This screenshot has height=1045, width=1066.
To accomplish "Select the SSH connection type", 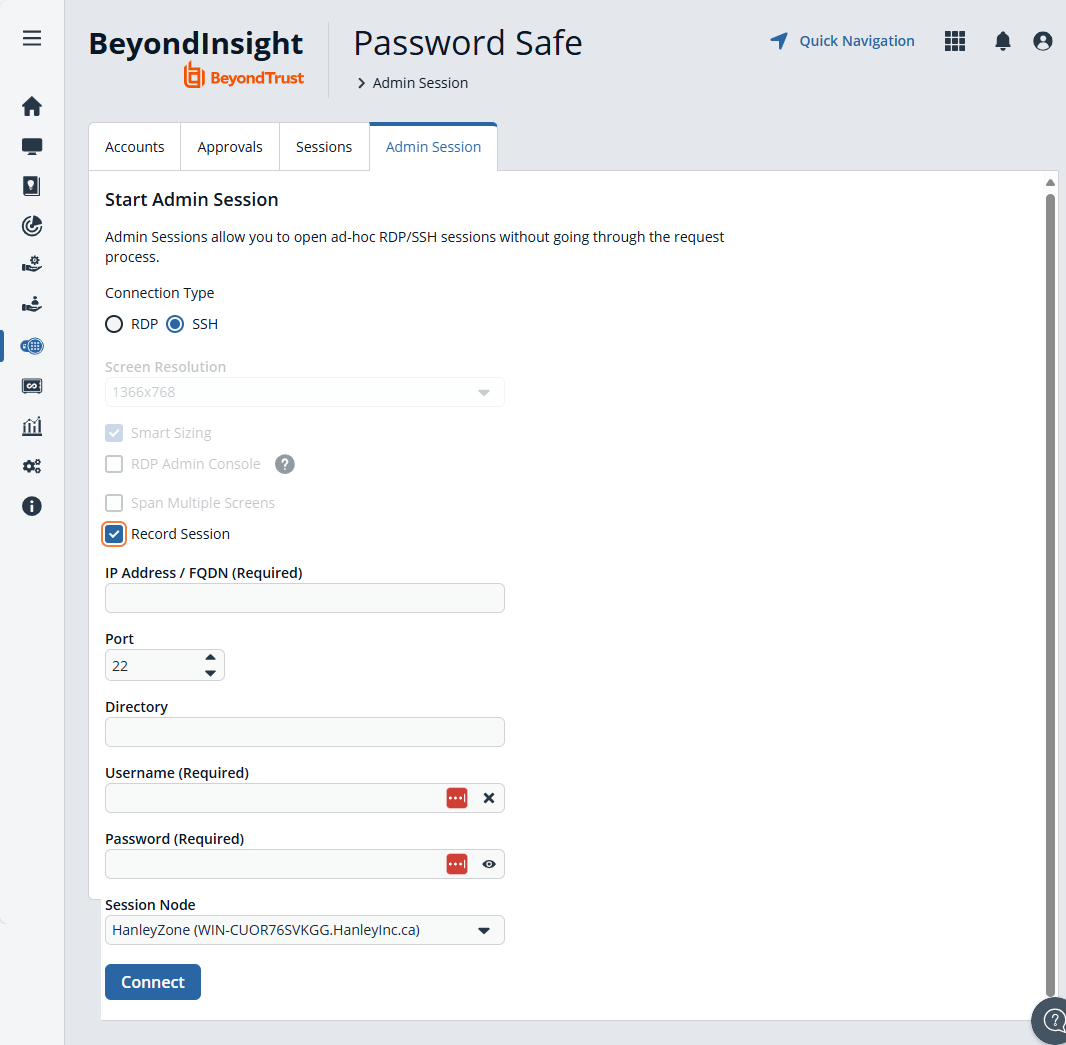I will (175, 324).
